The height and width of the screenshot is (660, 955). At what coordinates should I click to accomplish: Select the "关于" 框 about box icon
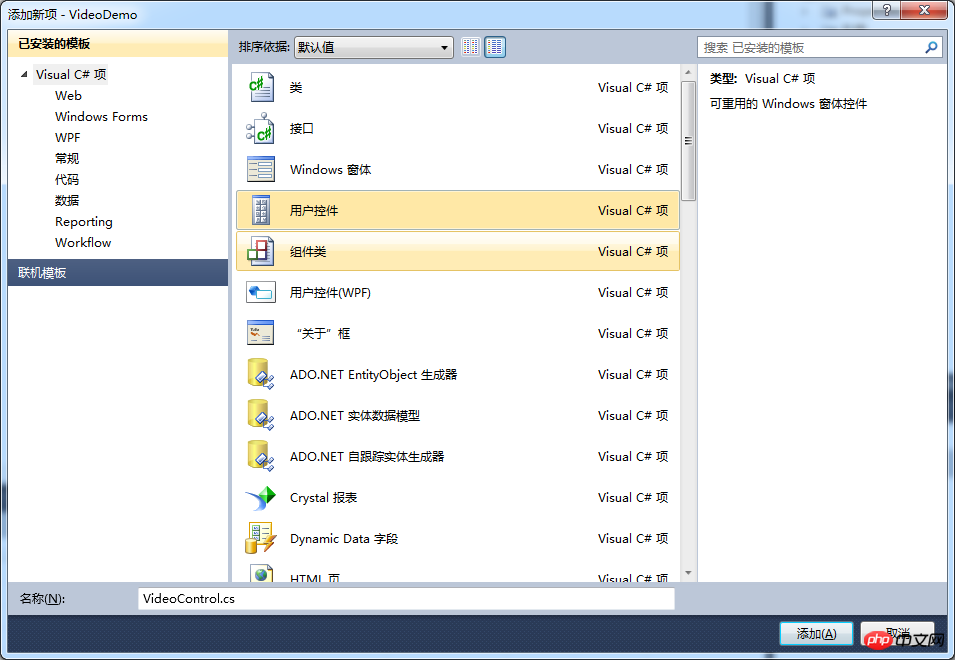pos(261,333)
